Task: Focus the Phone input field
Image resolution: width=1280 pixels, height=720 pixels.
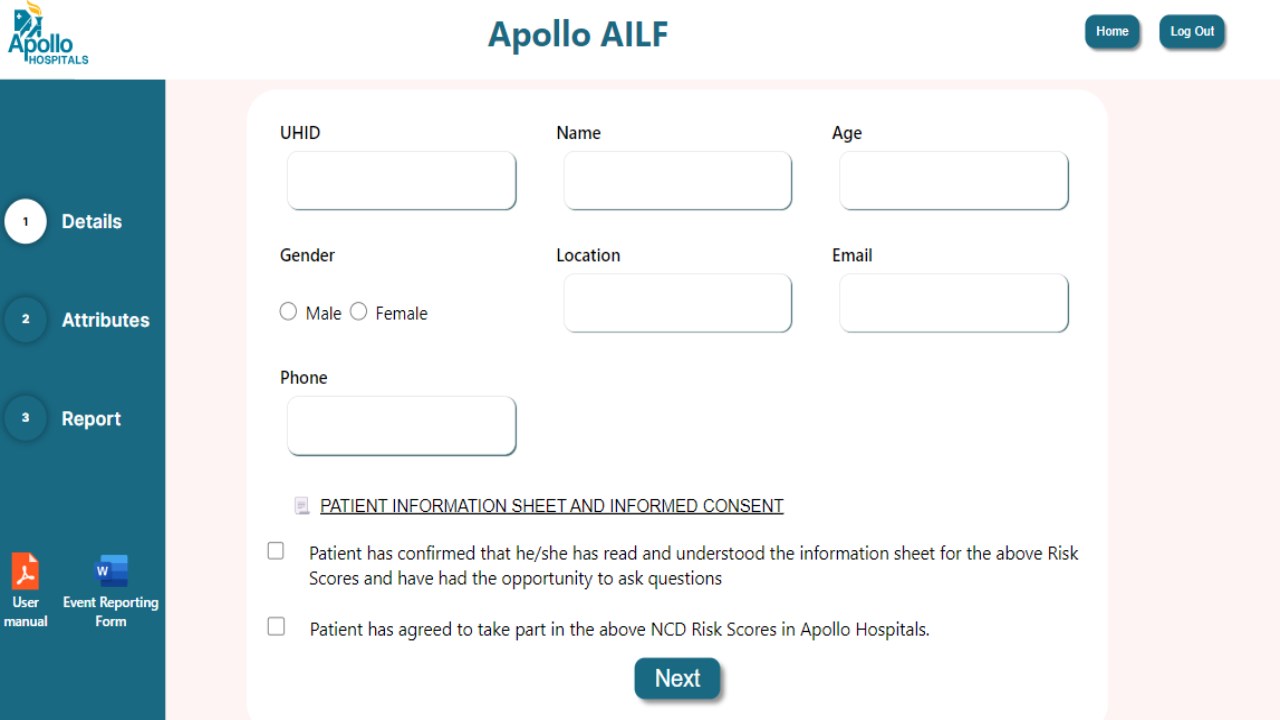Action: [401, 426]
